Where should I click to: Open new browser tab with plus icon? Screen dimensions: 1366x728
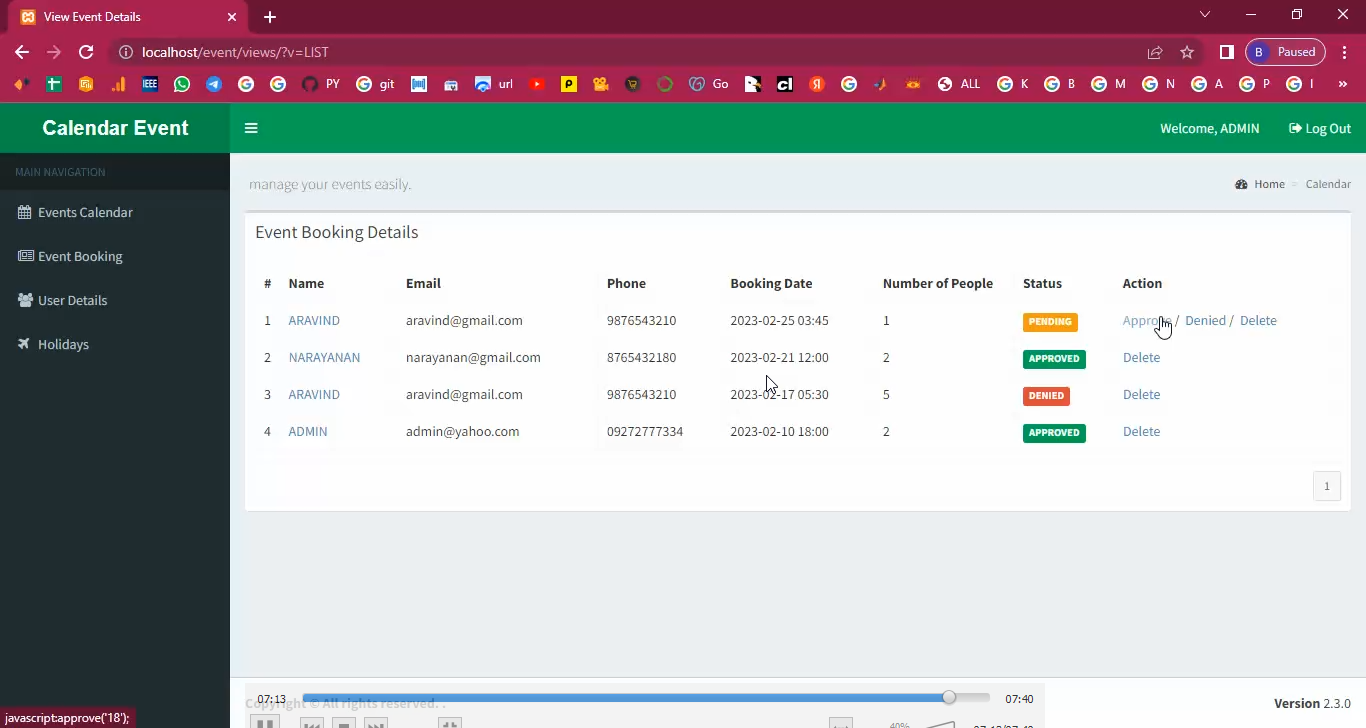(270, 17)
